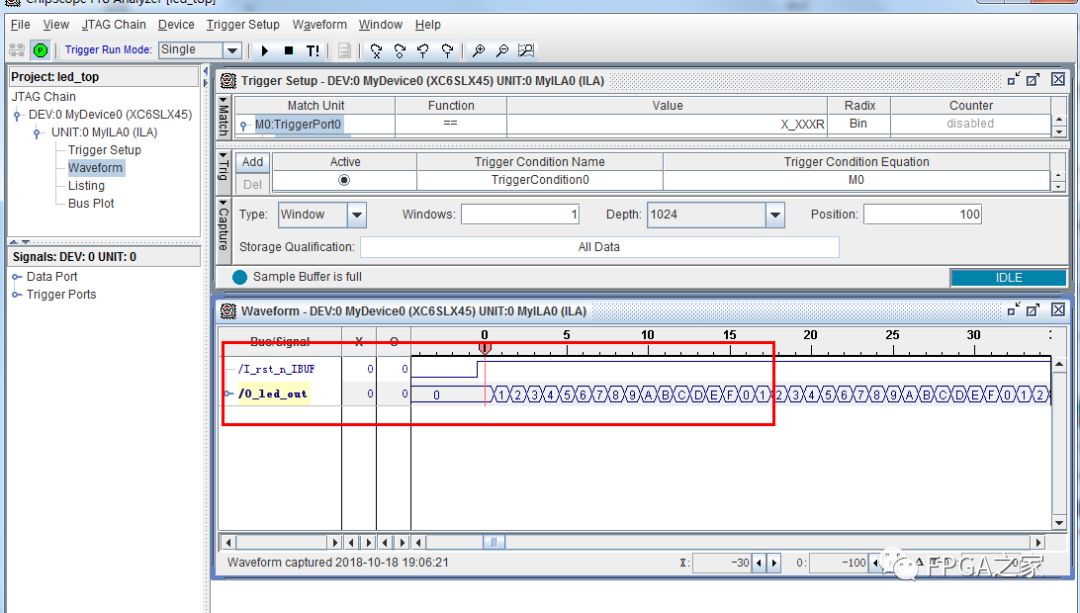Click the waveform horizontal scrollbar thumb
The width and height of the screenshot is (1080, 613).
(x=494, y=542)
